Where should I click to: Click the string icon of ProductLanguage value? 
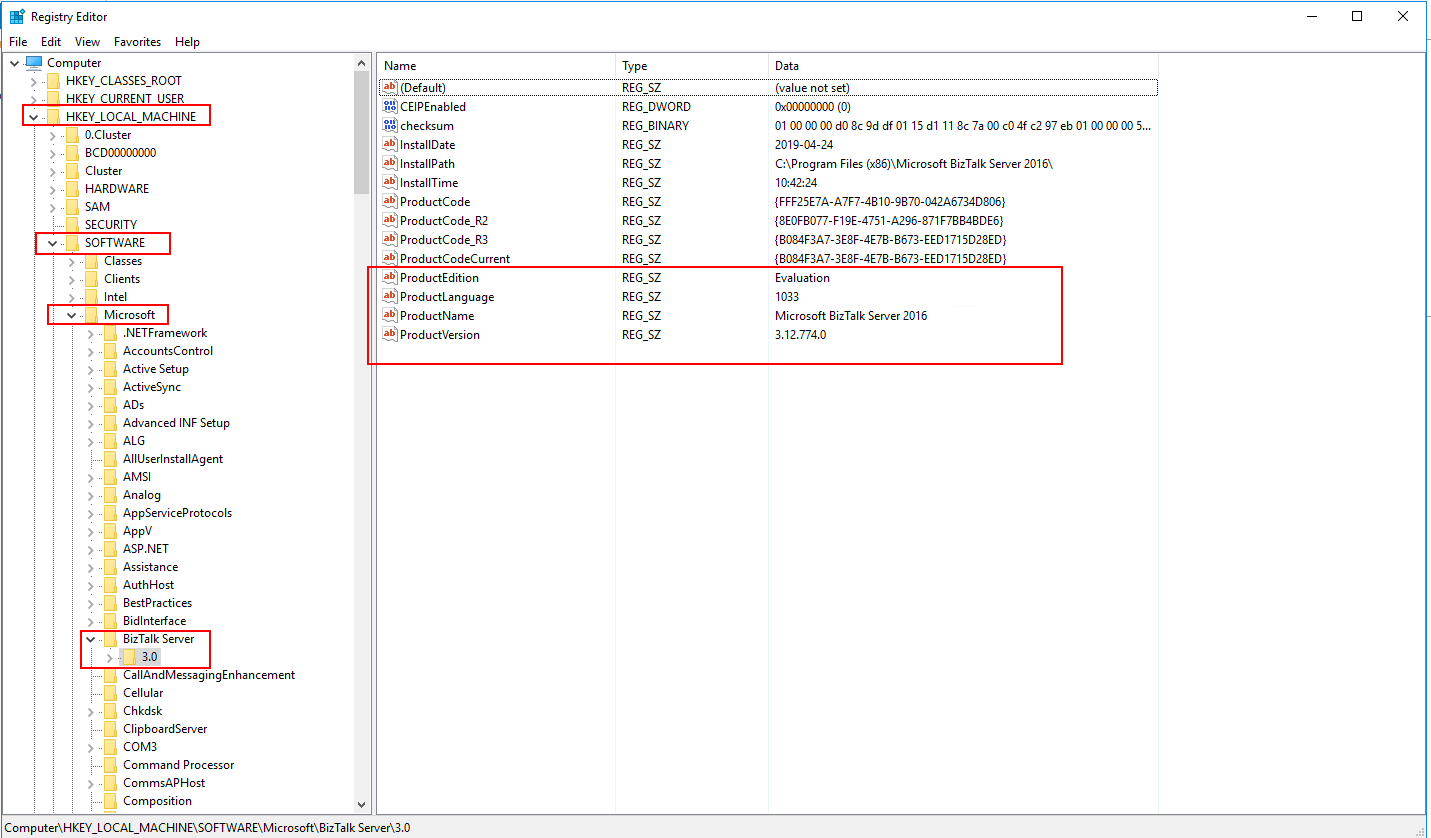click(390, 297)
